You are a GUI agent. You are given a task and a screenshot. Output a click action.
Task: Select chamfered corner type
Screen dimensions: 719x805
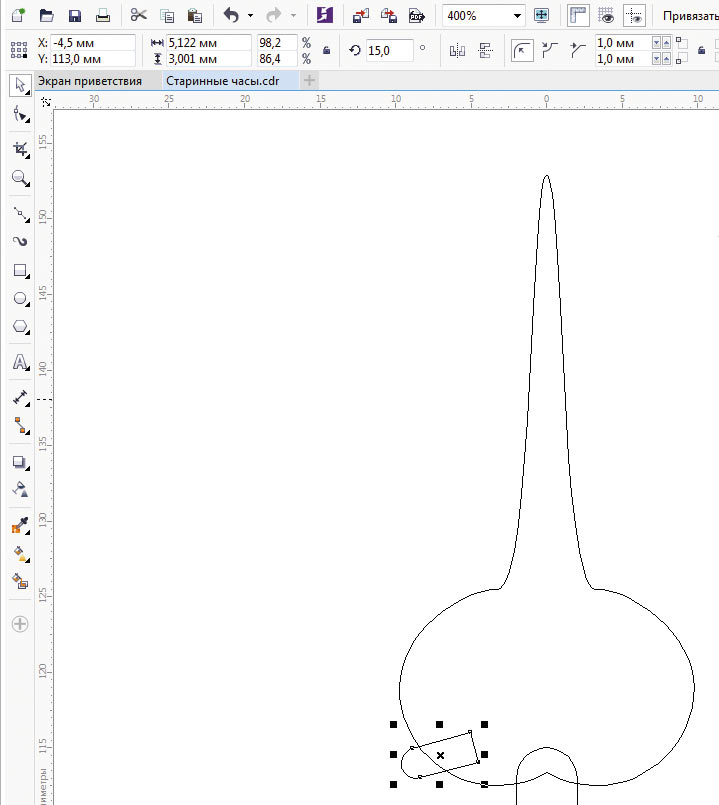tap(578, 50)
